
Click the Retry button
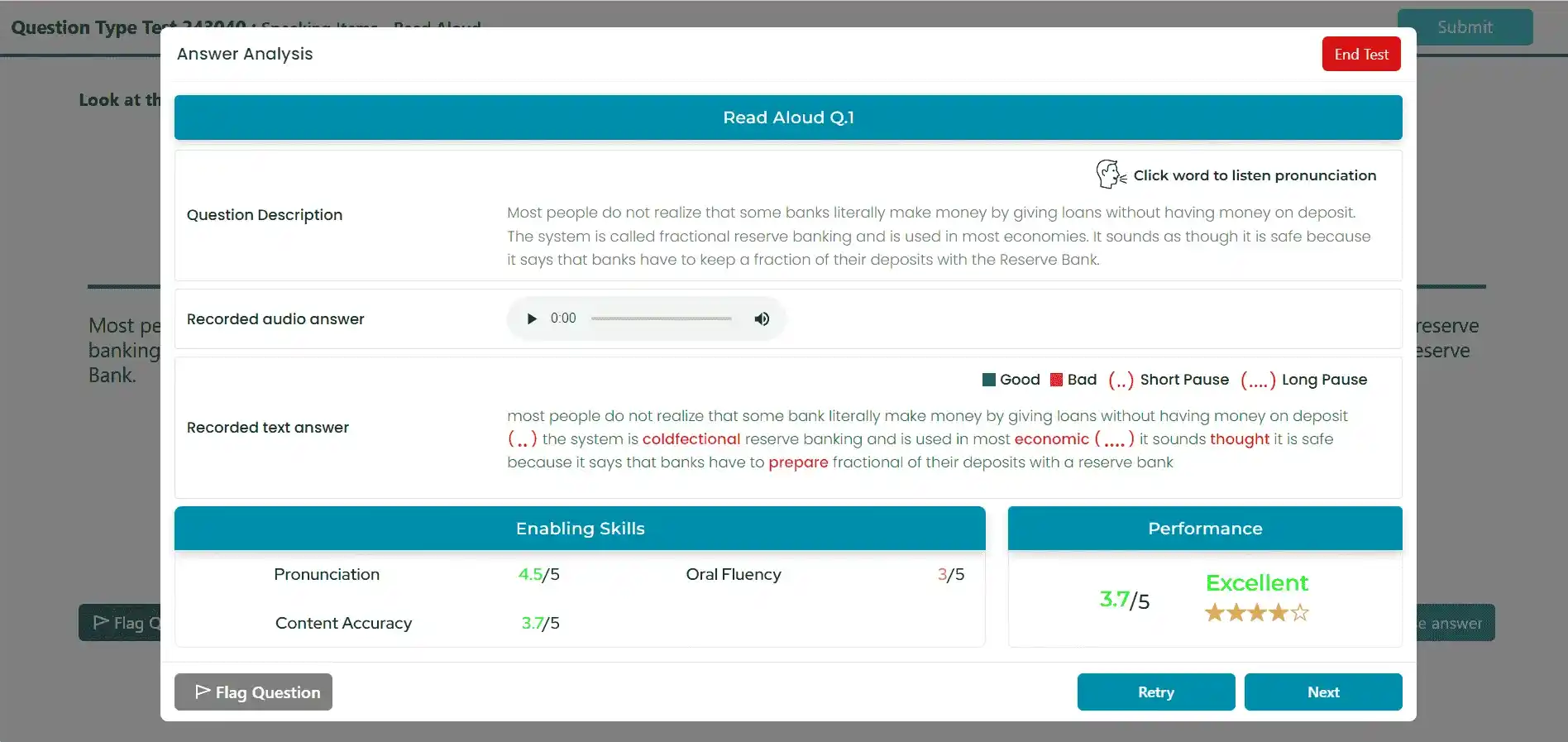tap(1155, 692)
